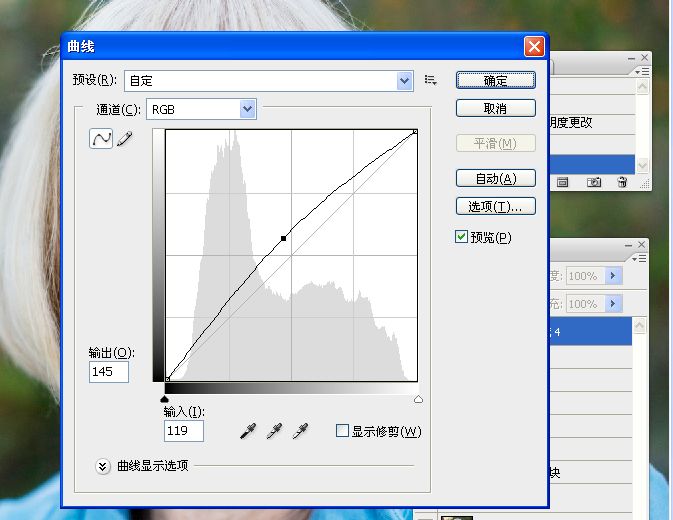Minimize the History panel

pos(631,58)
